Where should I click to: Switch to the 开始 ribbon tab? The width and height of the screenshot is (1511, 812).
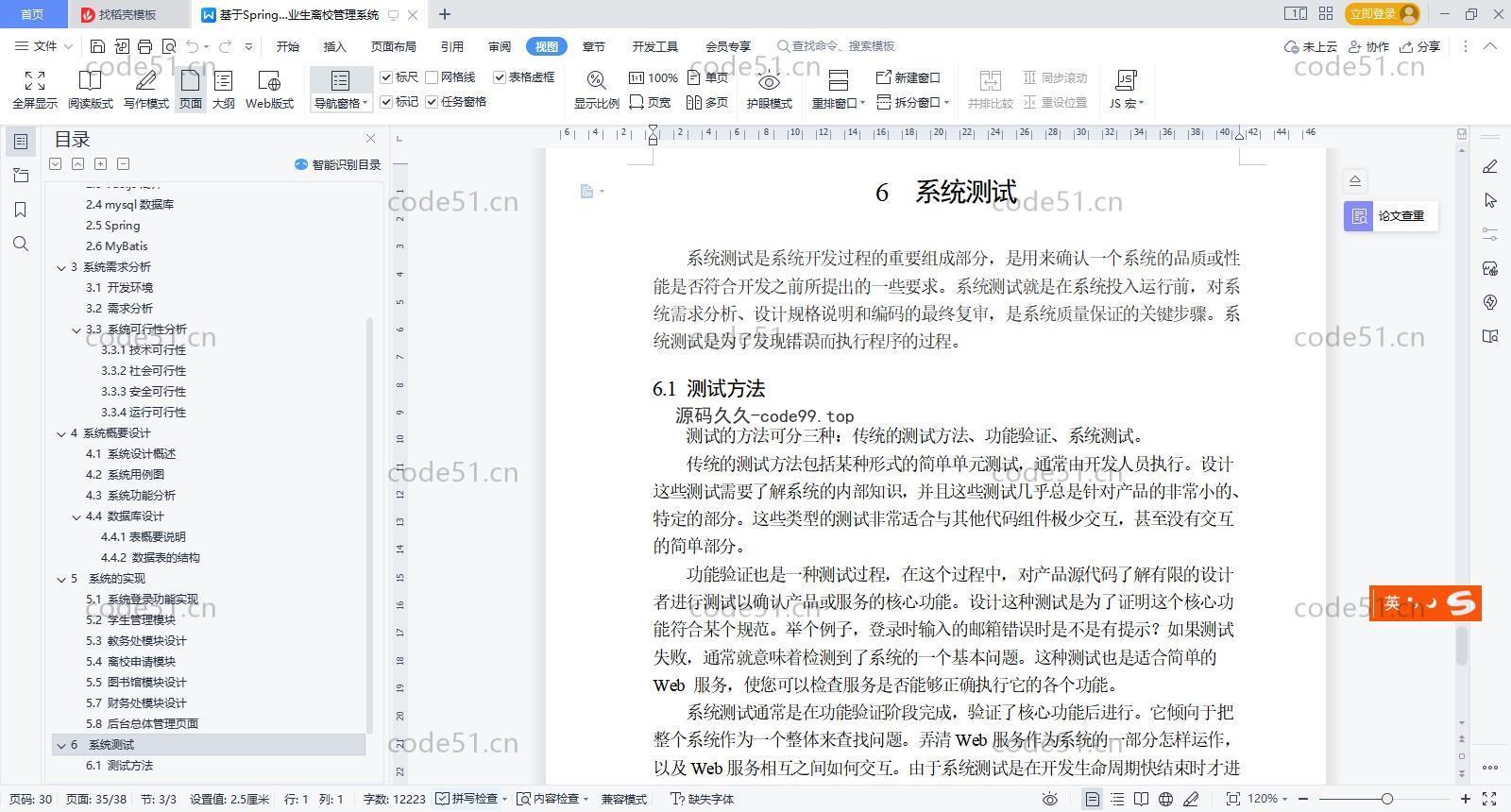click(288, 46)
